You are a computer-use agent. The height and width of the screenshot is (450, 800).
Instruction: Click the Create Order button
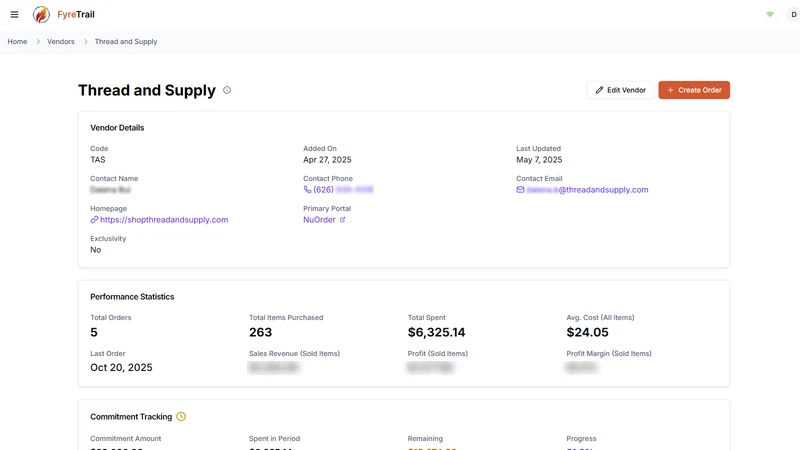(694, 90)
